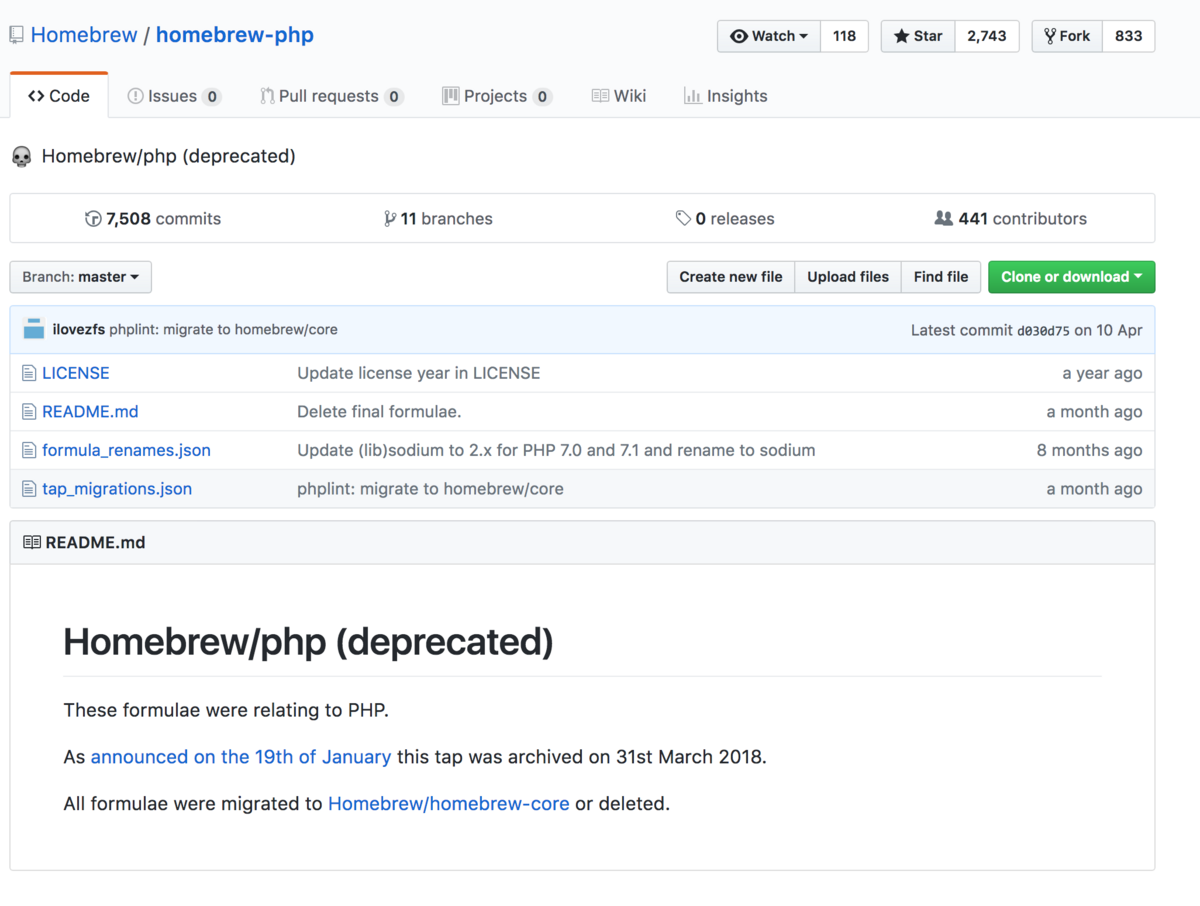
Task: Click Upload files button
Action: [x=848, y=277]
